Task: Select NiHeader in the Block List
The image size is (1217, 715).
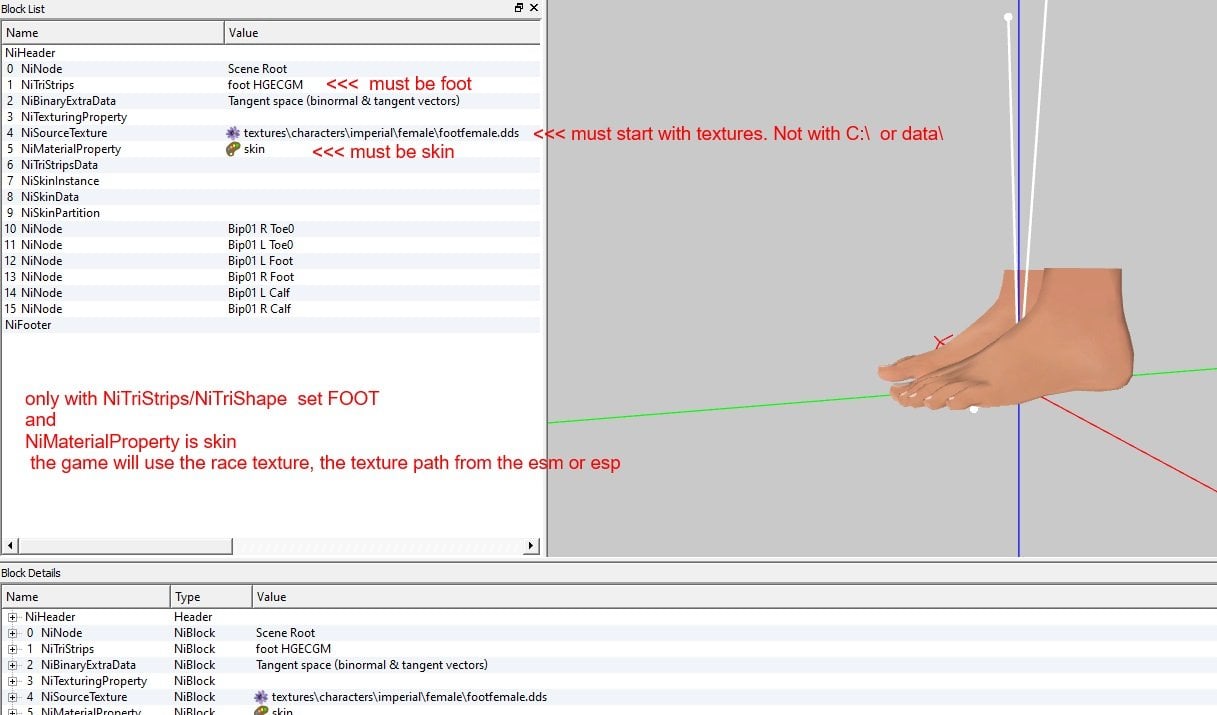Action: click(270, 53)
